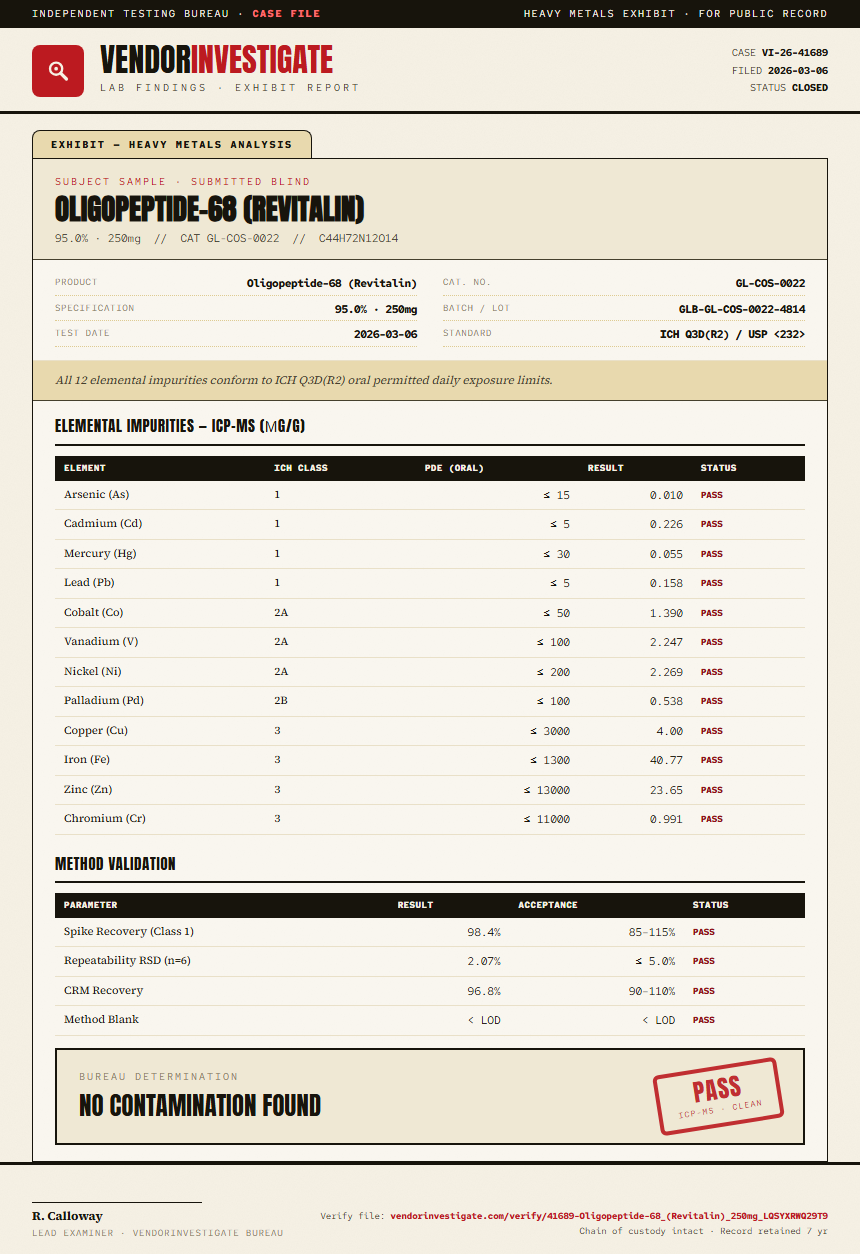Click the PDE (ORAL) column header

[x=454, y=468]
